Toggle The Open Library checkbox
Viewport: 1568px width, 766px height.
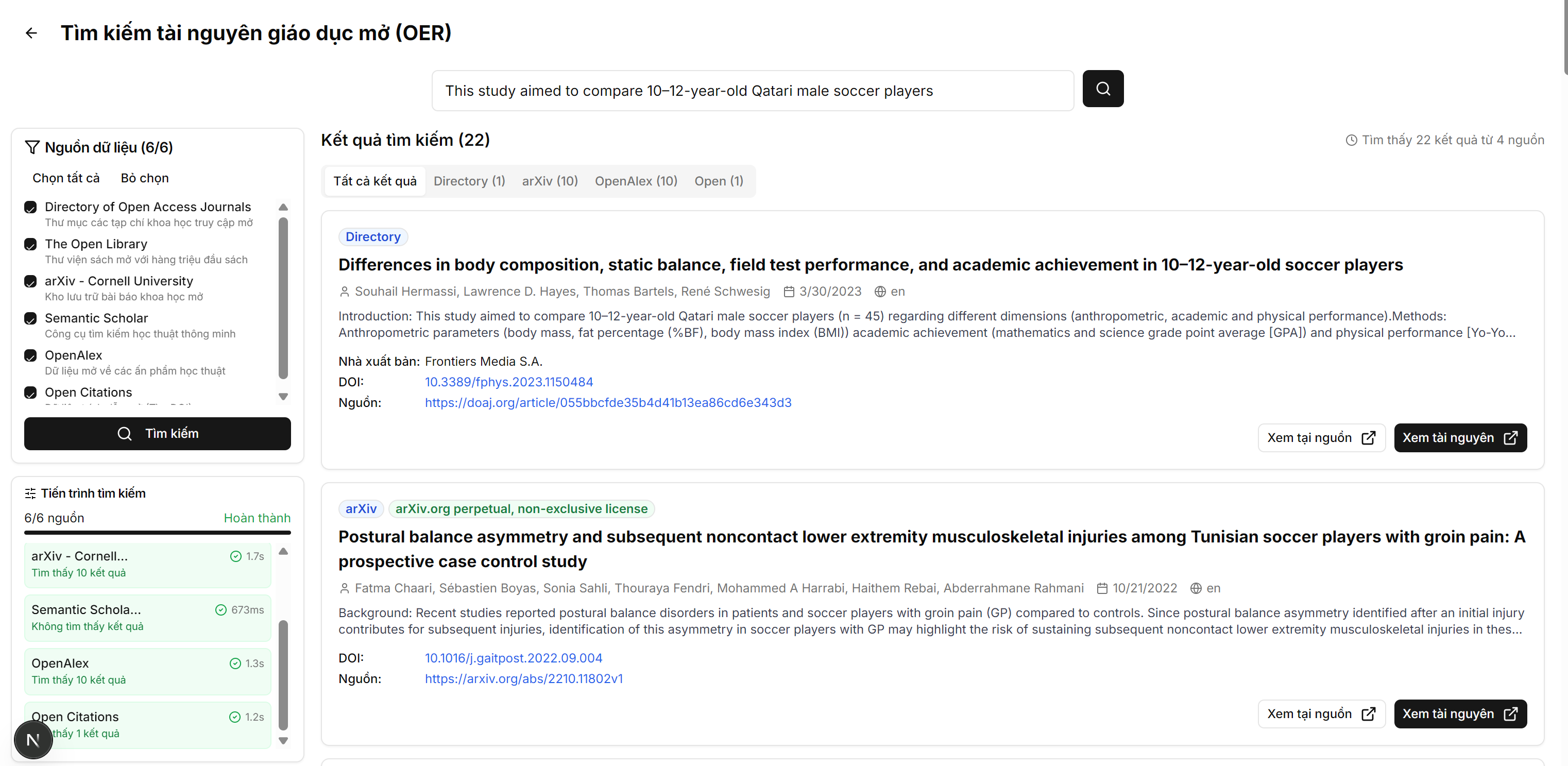30,245
